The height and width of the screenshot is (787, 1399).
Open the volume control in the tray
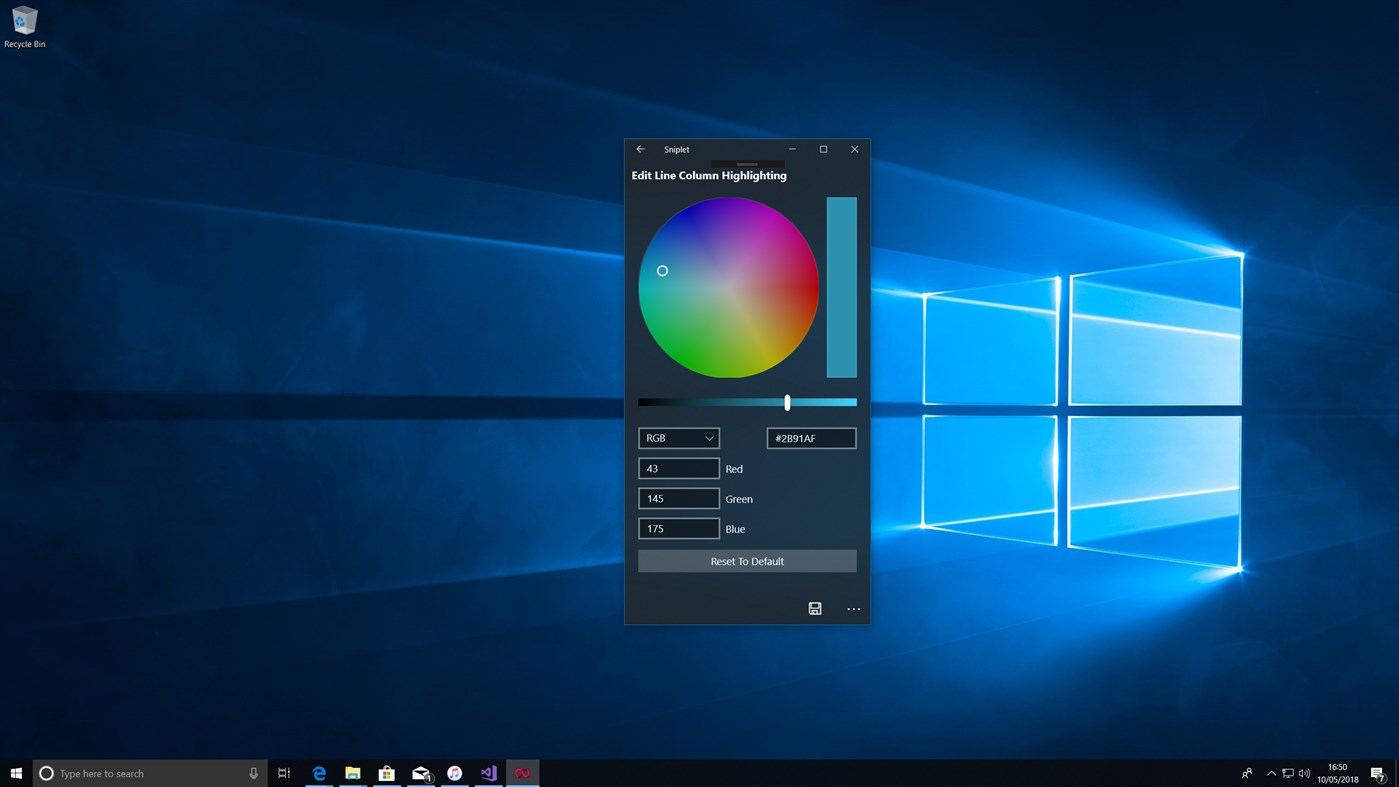pyautogui.click(x=1304, y=773)
